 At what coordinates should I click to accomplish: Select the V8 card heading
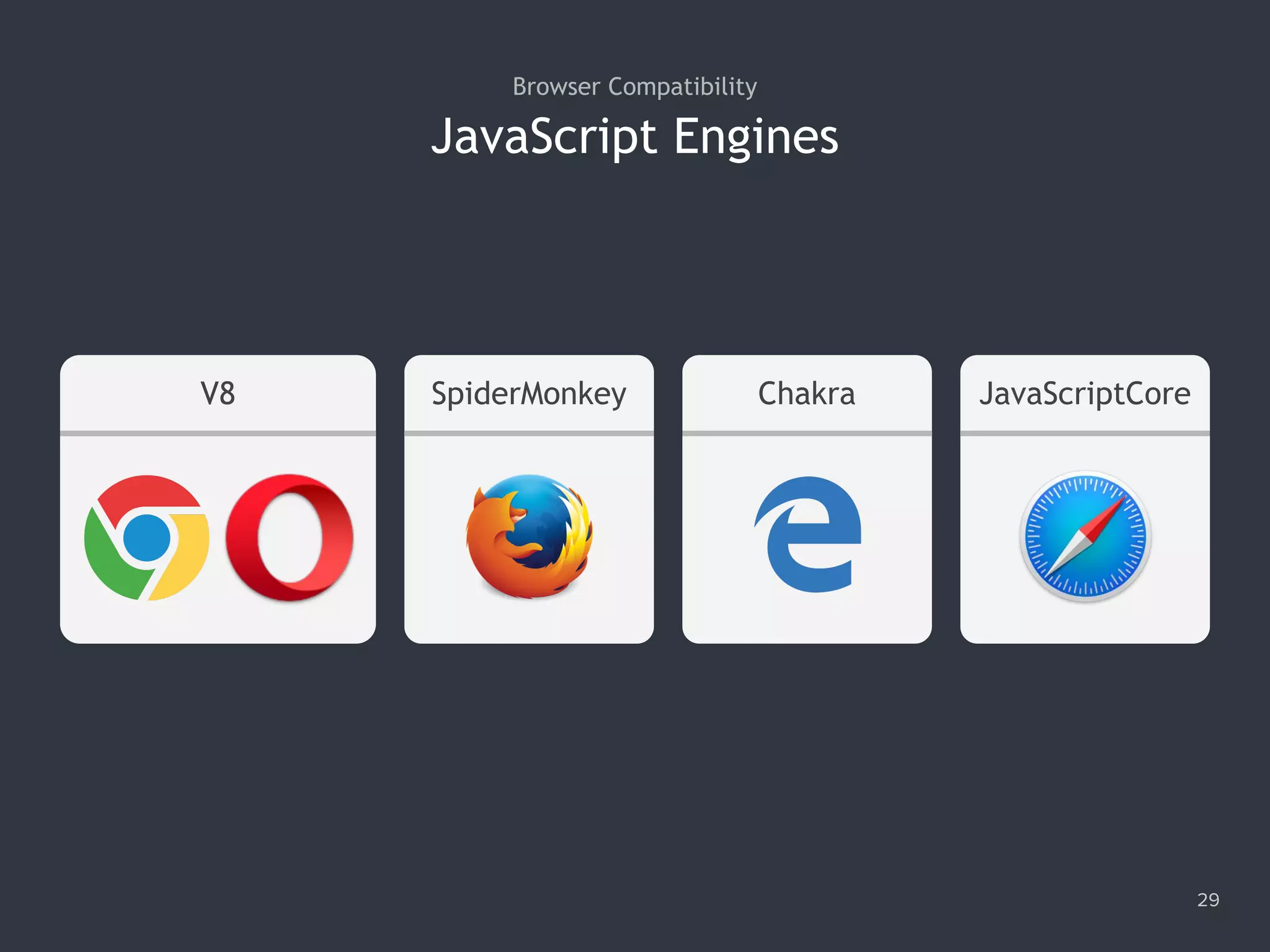(218, 394)
